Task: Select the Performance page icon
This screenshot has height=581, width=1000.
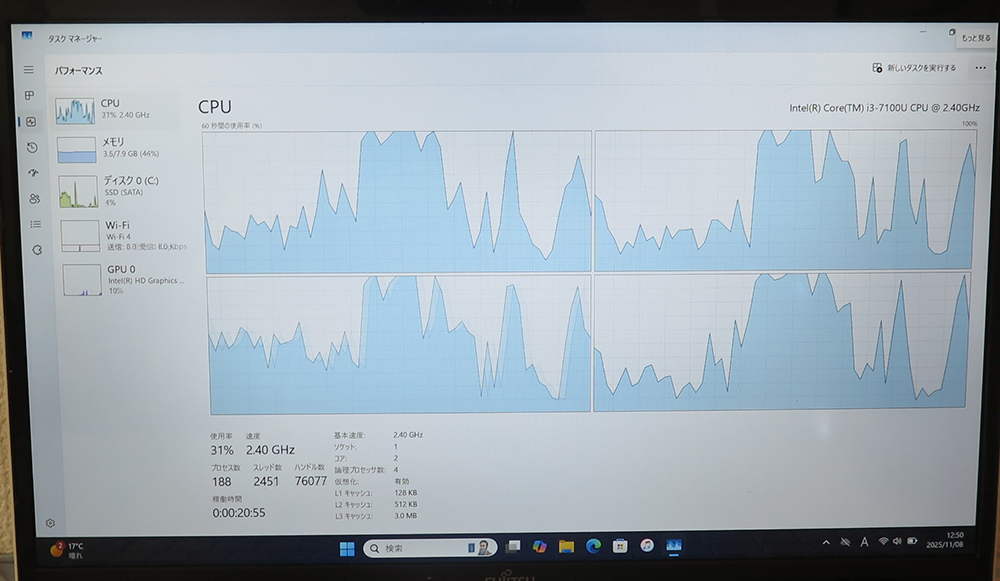Action: tap(31, 121)
